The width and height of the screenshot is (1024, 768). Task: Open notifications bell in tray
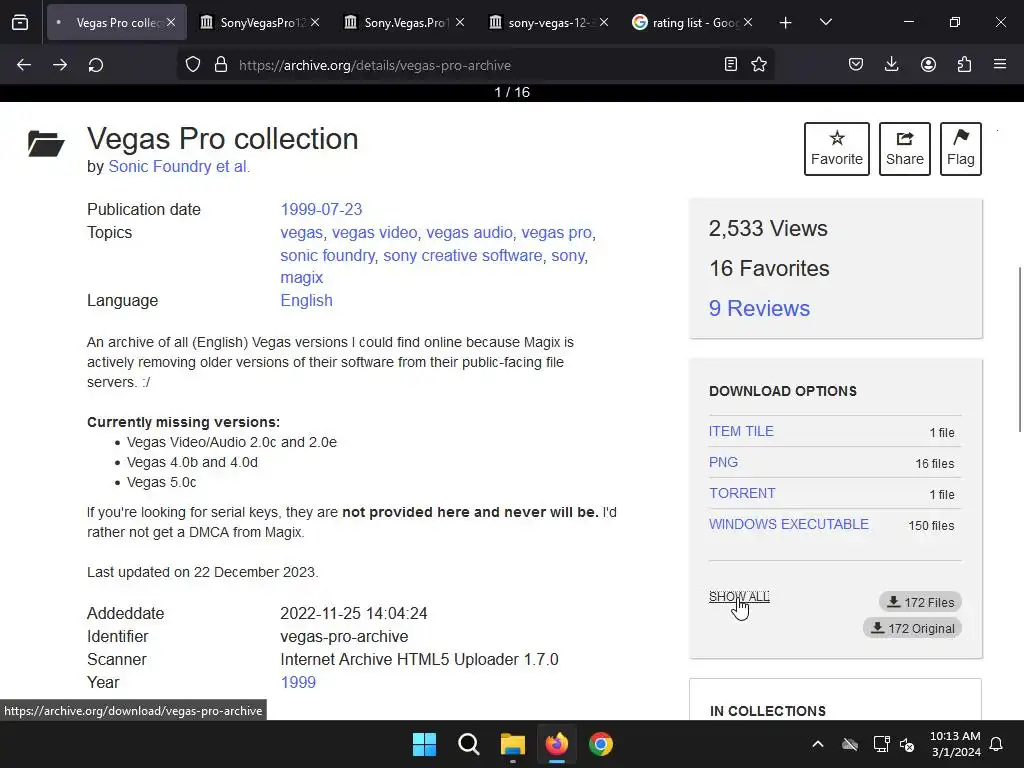tap(996, 744)
